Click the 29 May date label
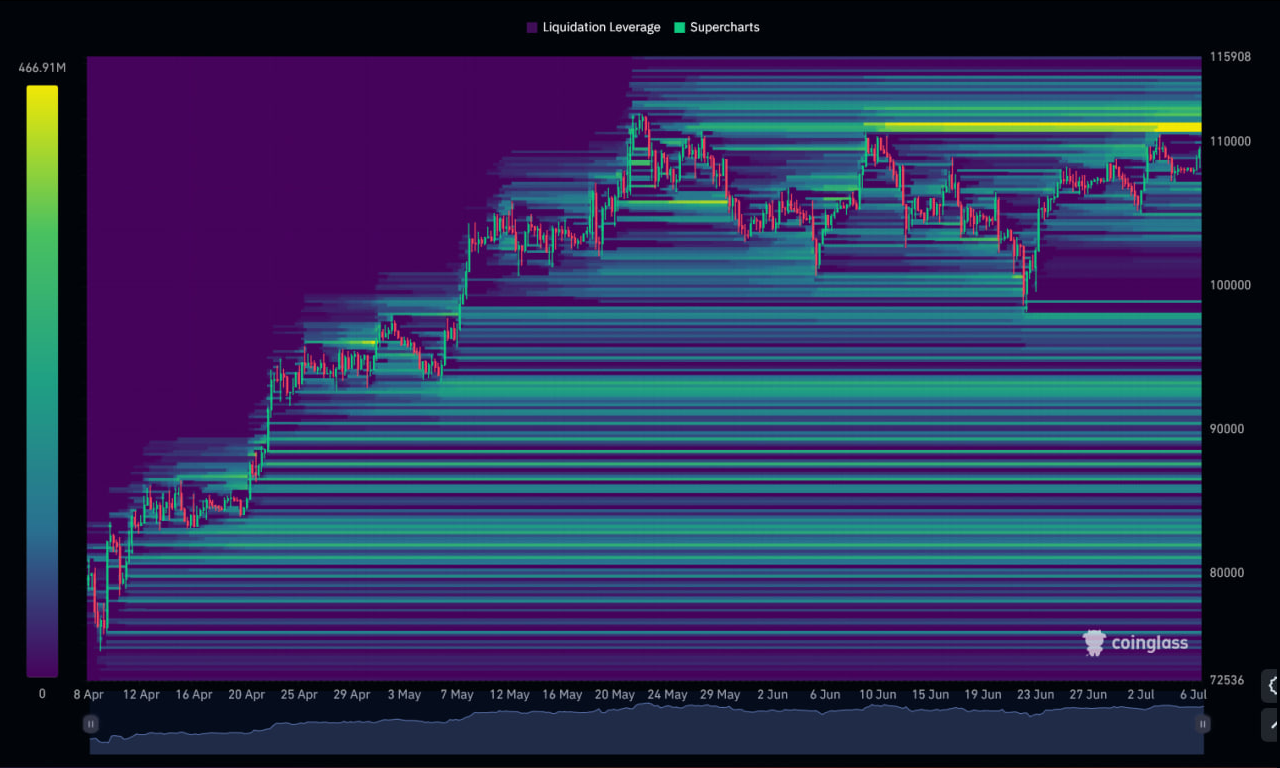The width and height of the screenshot is (1280, 768). tap(719, 694)
